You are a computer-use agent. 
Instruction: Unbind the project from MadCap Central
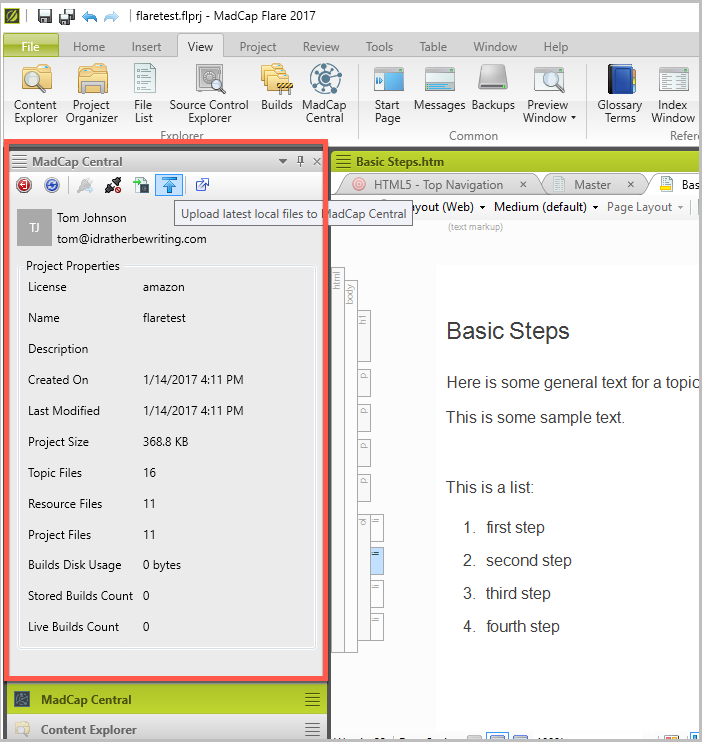click(113, 185)
